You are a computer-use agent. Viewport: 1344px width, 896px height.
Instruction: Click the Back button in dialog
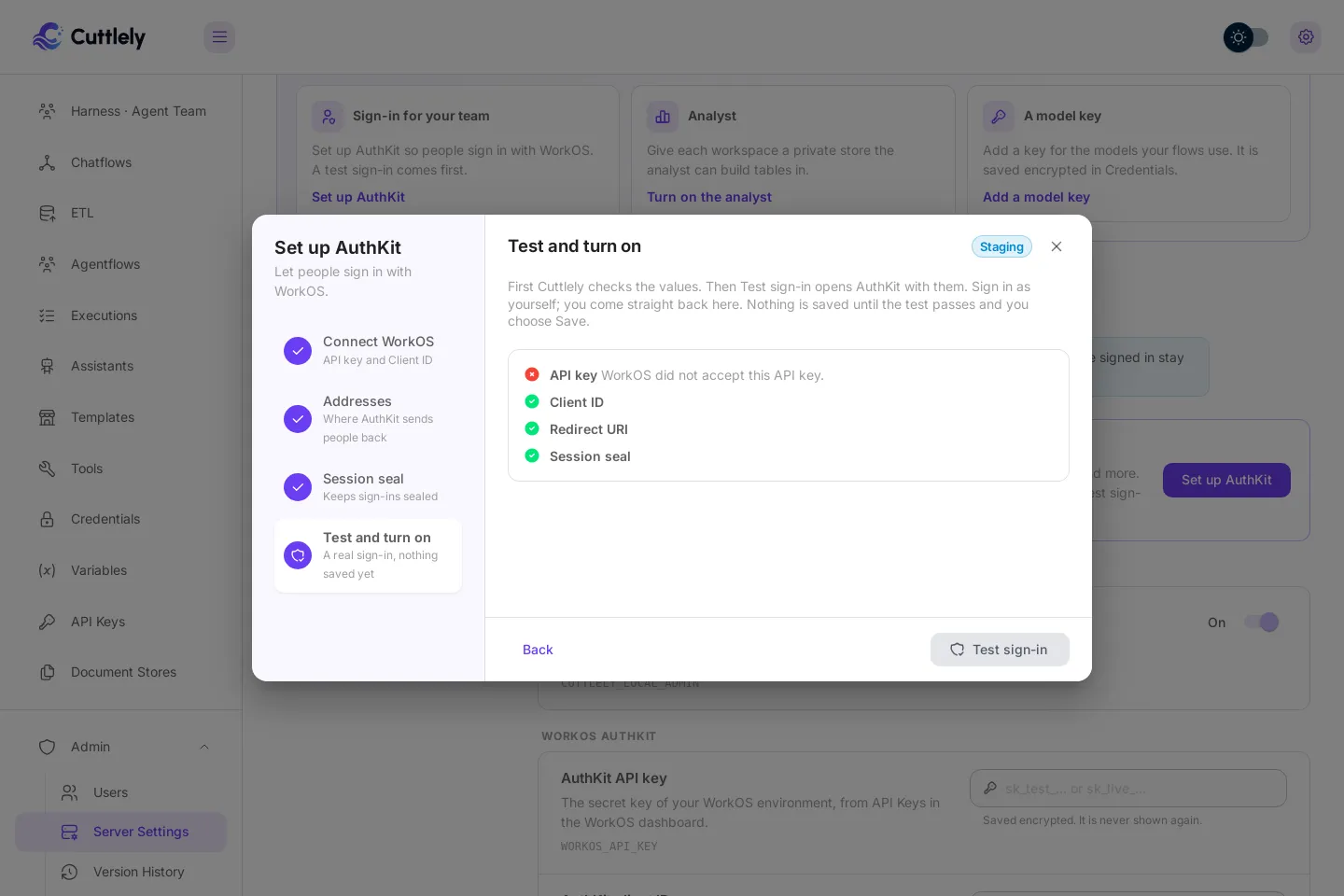tap(538, 650)
